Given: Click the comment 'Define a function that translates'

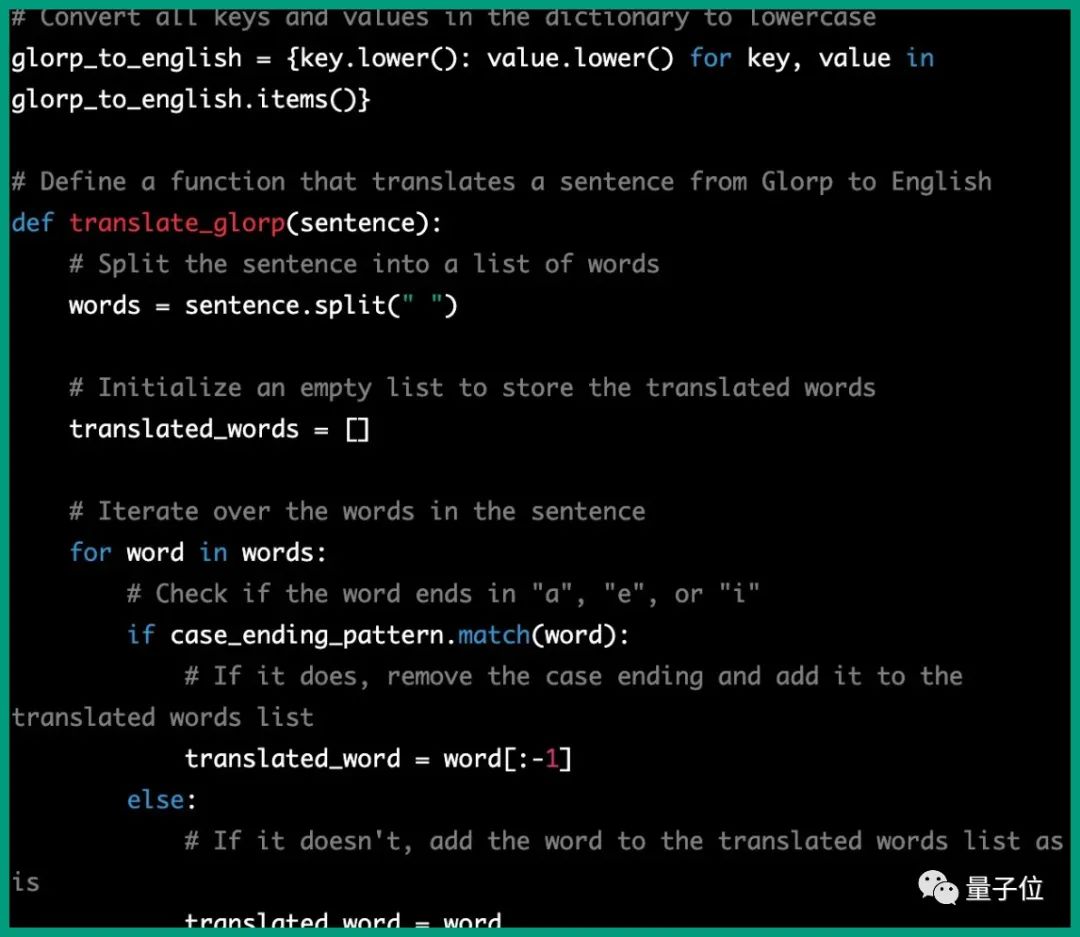Looking at the screenshot, I should 500,182.
